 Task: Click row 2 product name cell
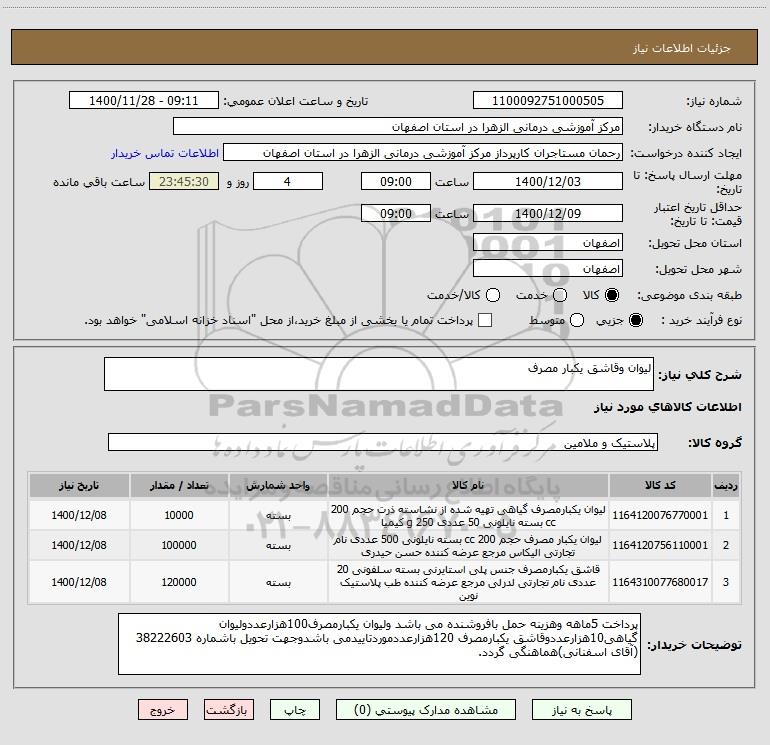click(x=468, y=545)
